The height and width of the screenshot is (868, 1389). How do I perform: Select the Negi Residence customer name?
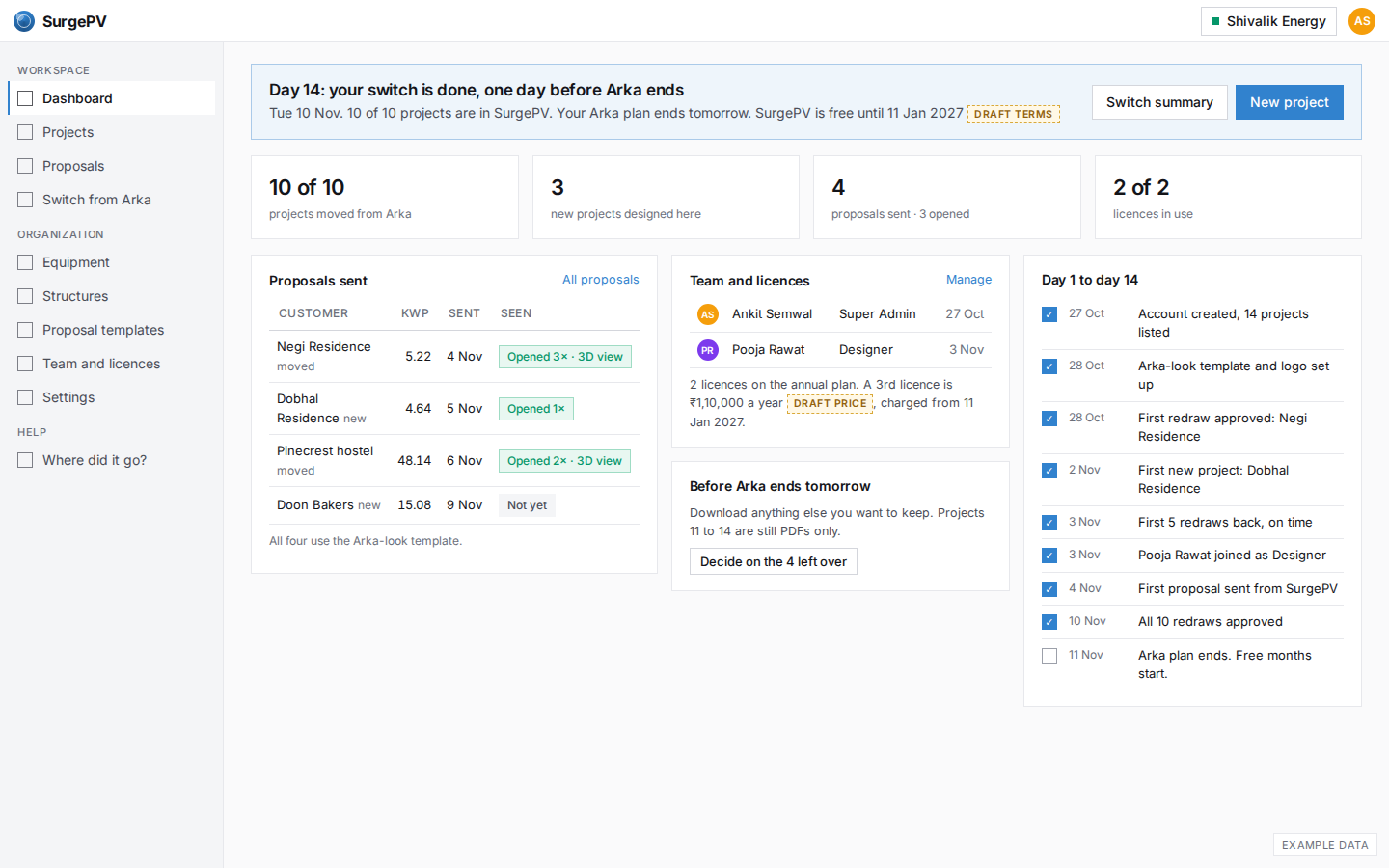(324, 347)
